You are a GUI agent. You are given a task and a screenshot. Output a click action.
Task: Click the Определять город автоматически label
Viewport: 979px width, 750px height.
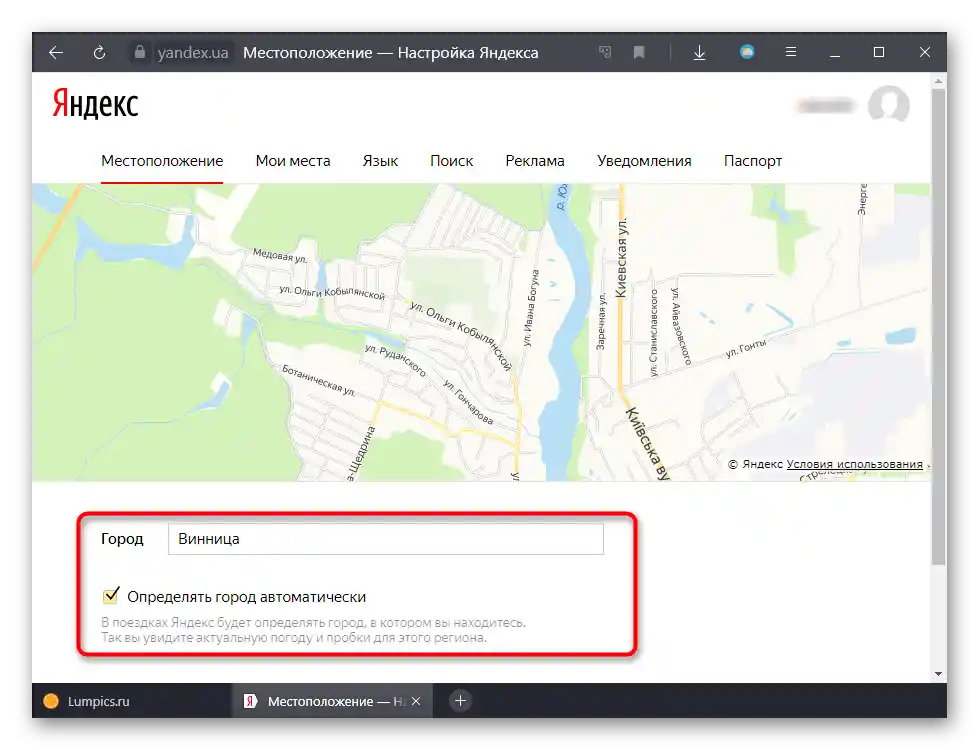point(247,597)
